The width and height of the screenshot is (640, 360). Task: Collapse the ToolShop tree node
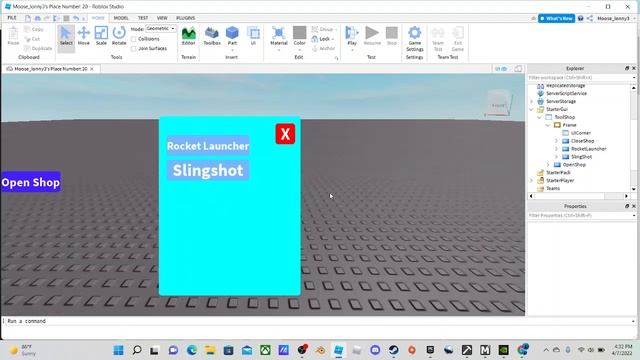(x=540, y=117)
